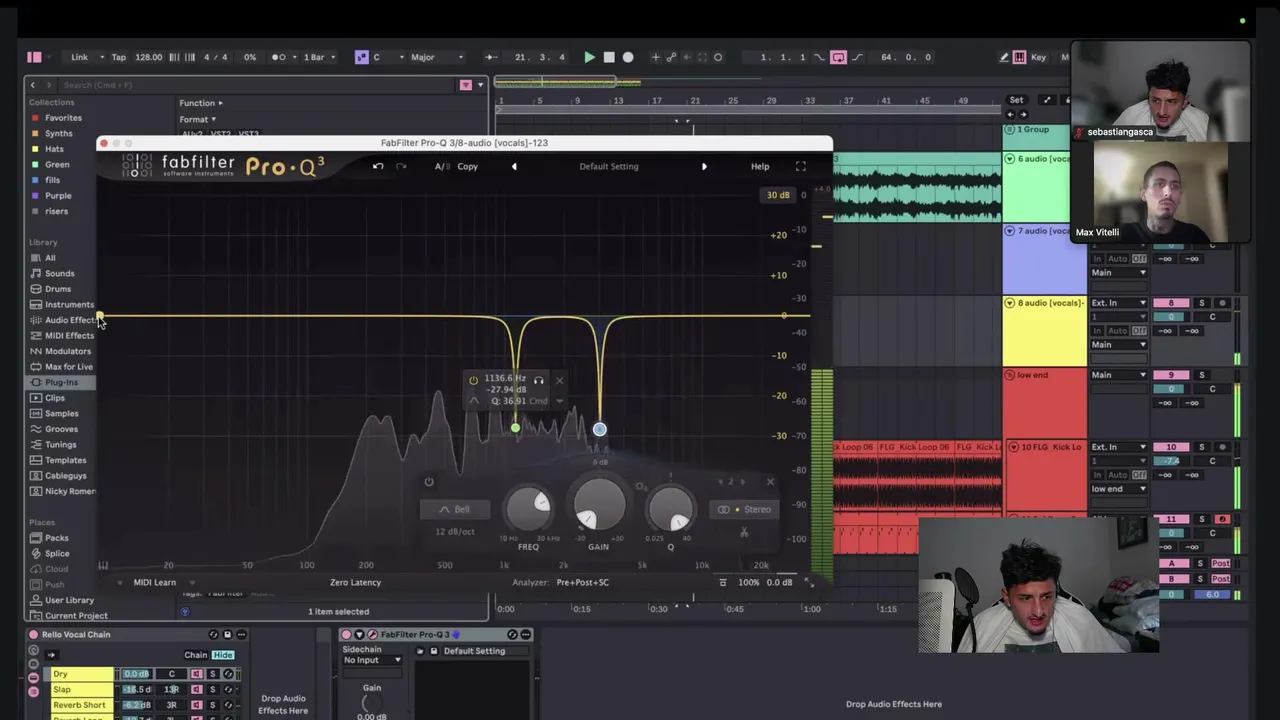The image size is (1280, 720).
Task: Click the Tap tempo button
Action: (118, 57)
